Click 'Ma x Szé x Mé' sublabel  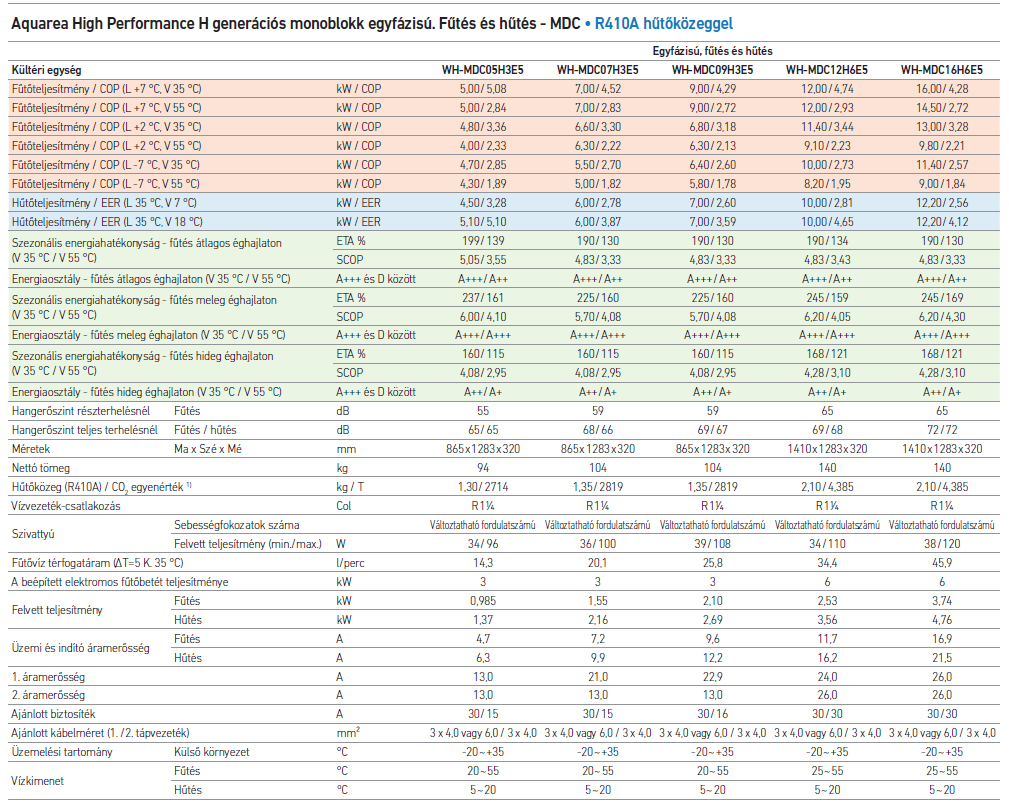(x=208, y=449)
